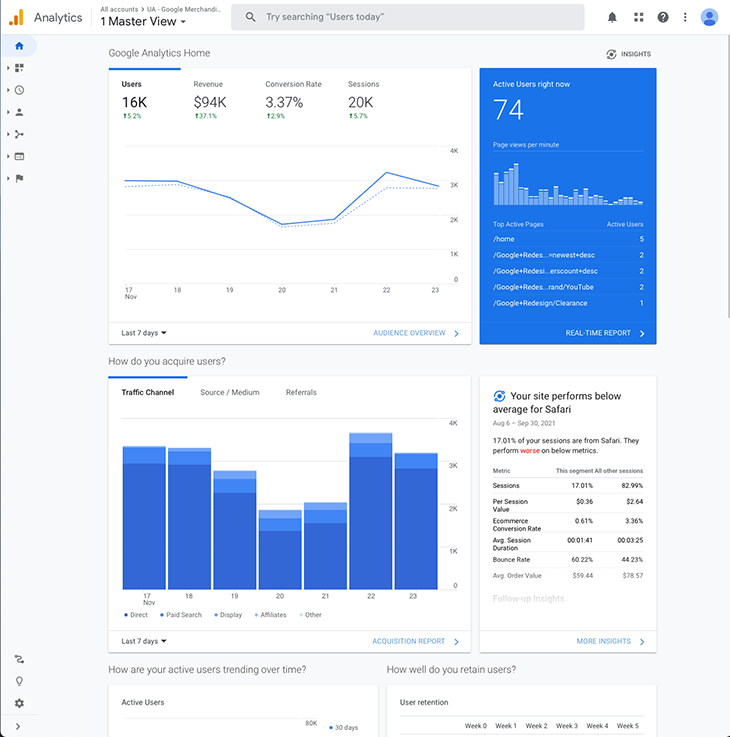Click the search box Try searching Users today
The image size is (730, 737).
tap(408, 17)
